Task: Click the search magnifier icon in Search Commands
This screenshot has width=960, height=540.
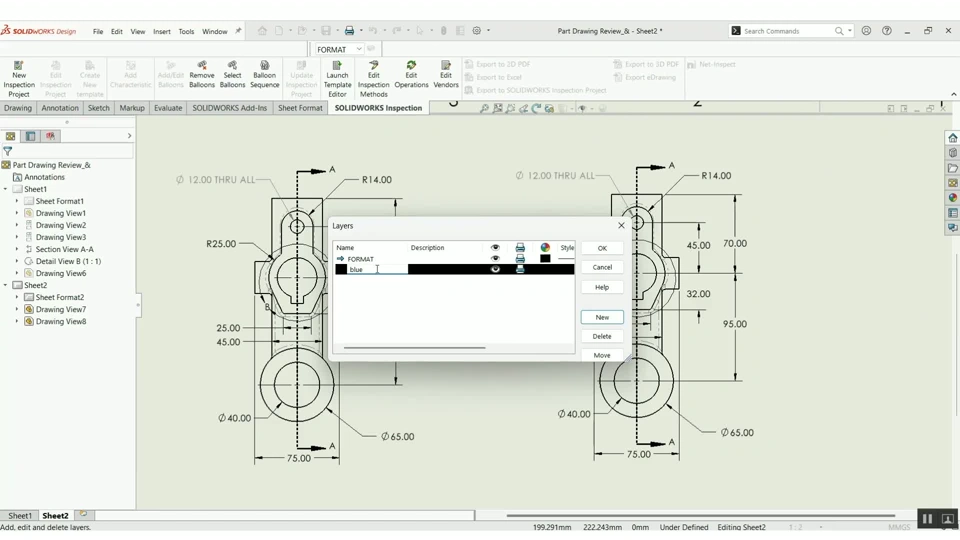Action: (839, 31)
